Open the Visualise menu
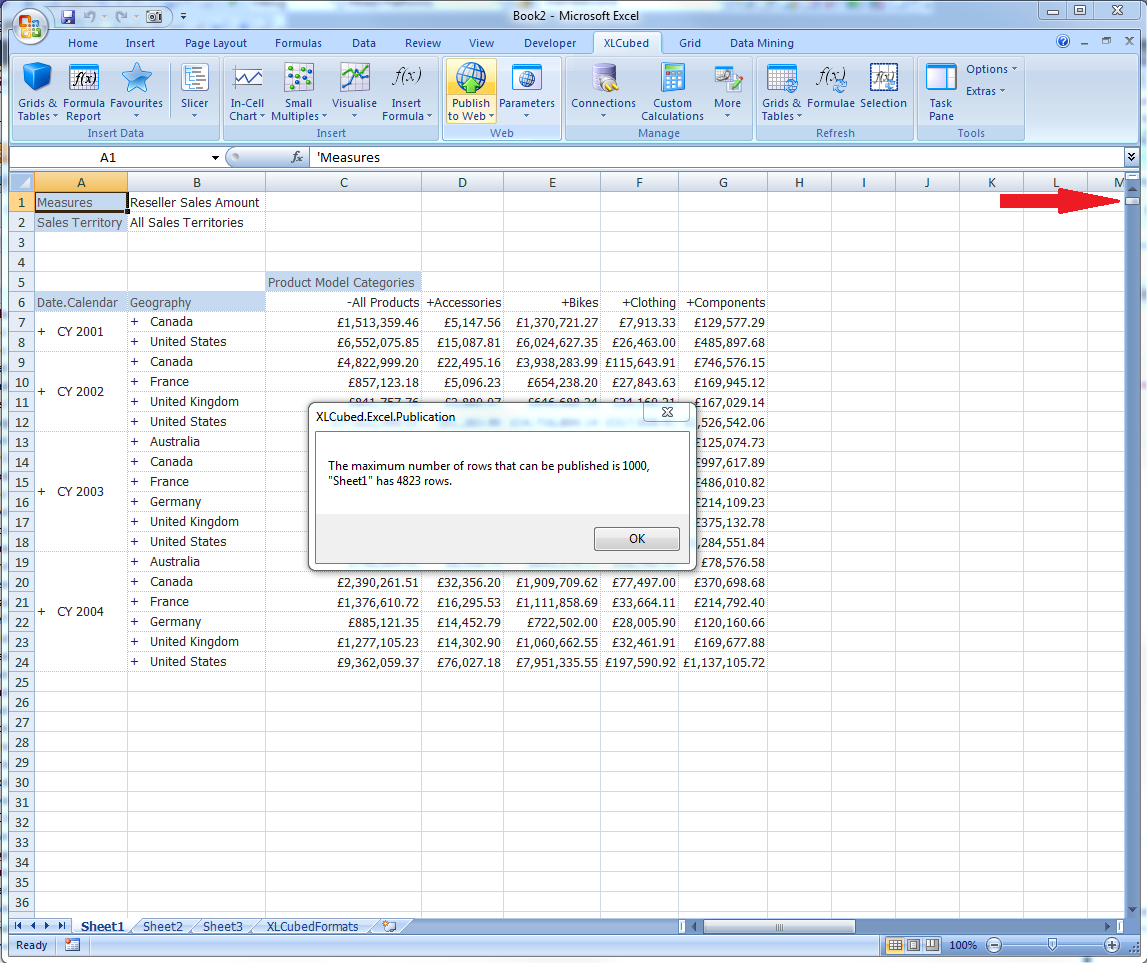This screenshot has height=963, width=1147. point(354,91)
